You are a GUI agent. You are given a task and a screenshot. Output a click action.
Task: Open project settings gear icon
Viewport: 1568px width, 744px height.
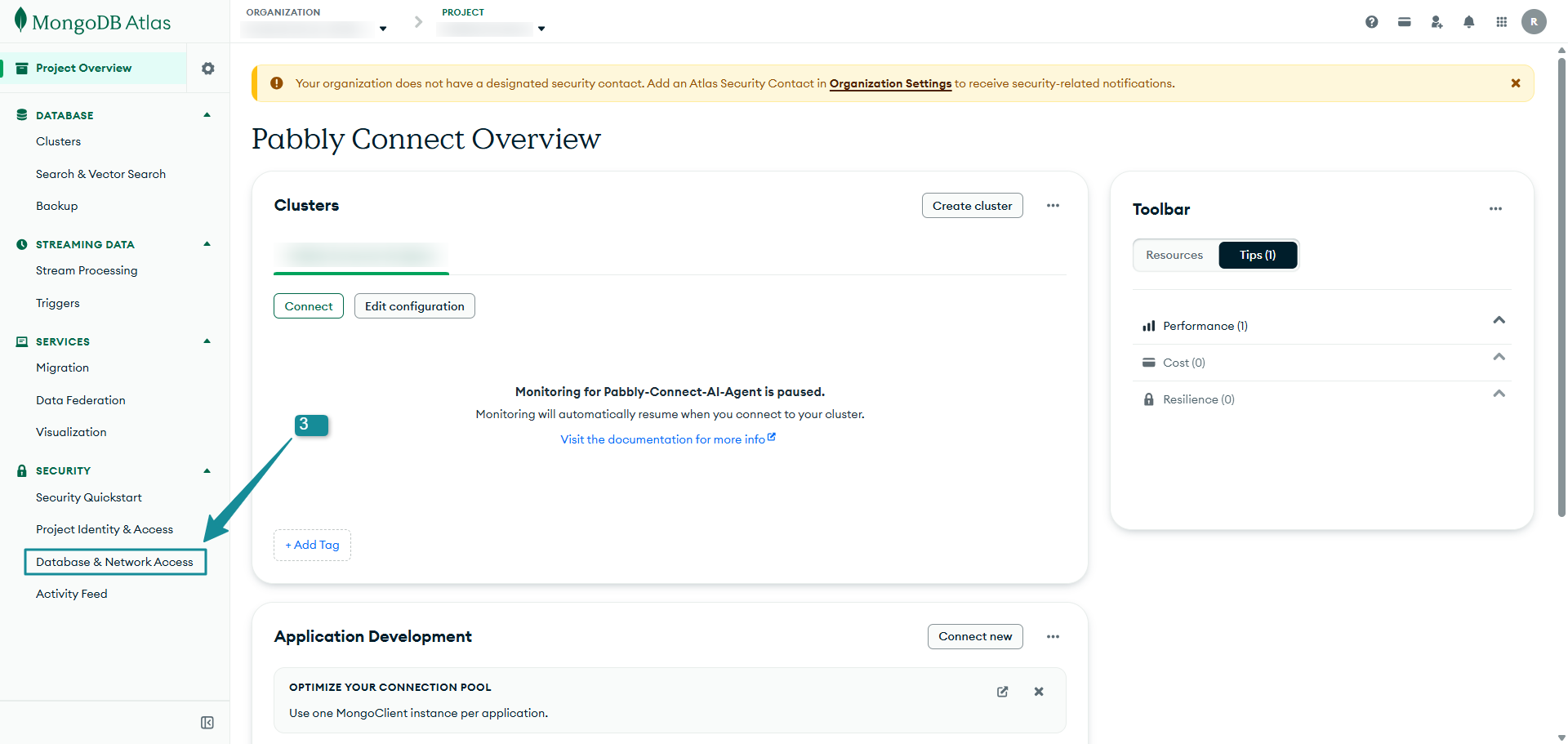[208, 69]
